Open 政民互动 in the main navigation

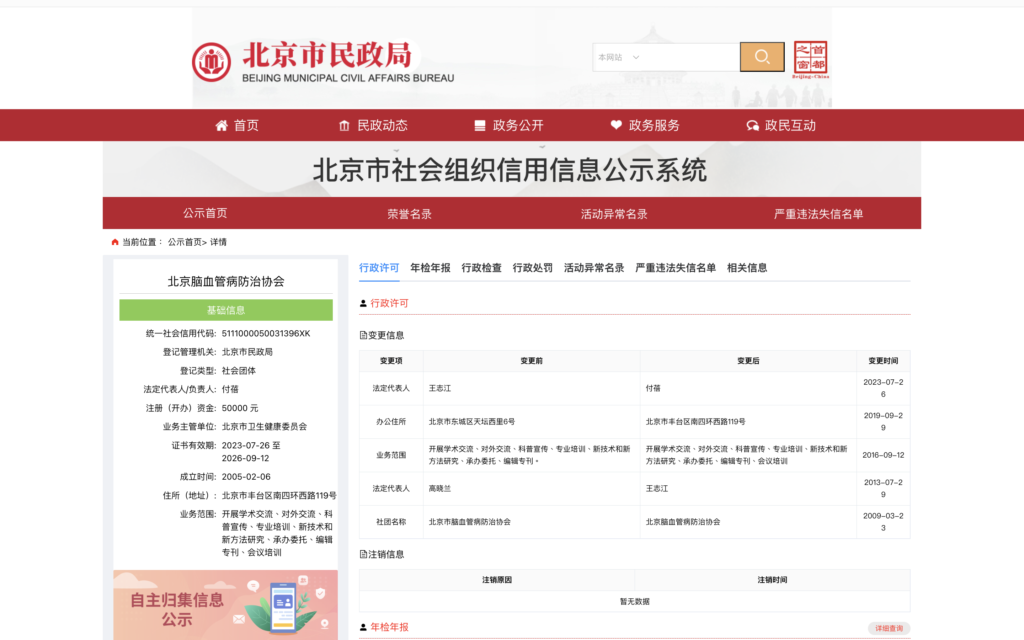tap(790, 125)
